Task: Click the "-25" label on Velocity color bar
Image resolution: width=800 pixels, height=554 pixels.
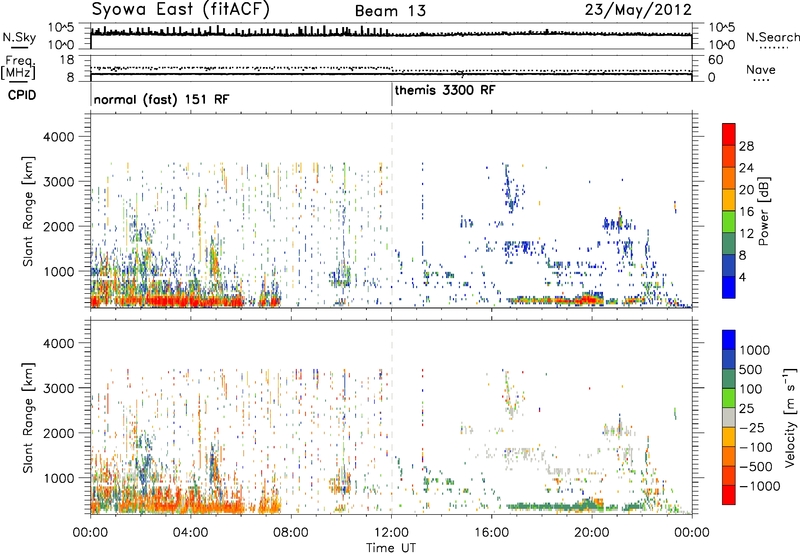Action: click(752, 428)
